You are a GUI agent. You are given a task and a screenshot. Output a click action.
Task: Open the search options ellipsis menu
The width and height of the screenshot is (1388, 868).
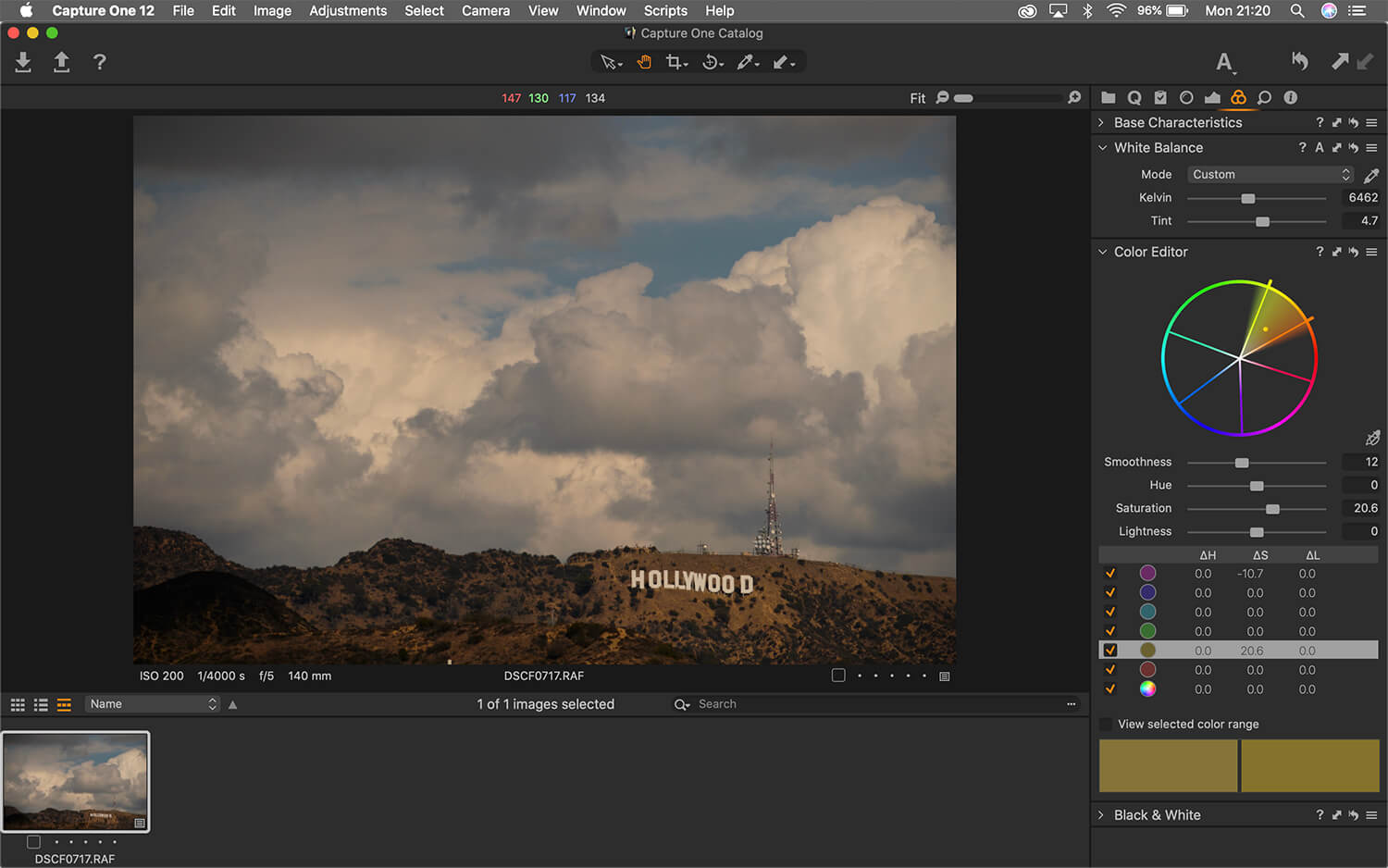1072,704
